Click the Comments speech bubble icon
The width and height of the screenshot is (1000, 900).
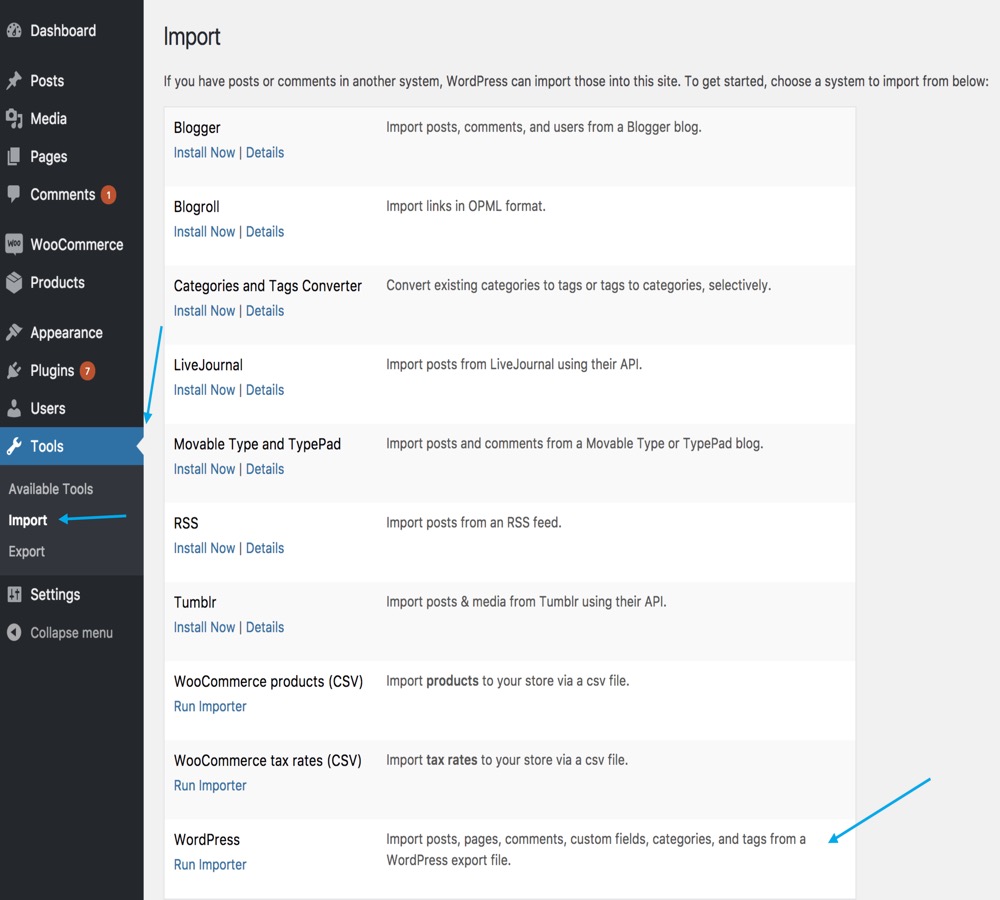[14, 194]
